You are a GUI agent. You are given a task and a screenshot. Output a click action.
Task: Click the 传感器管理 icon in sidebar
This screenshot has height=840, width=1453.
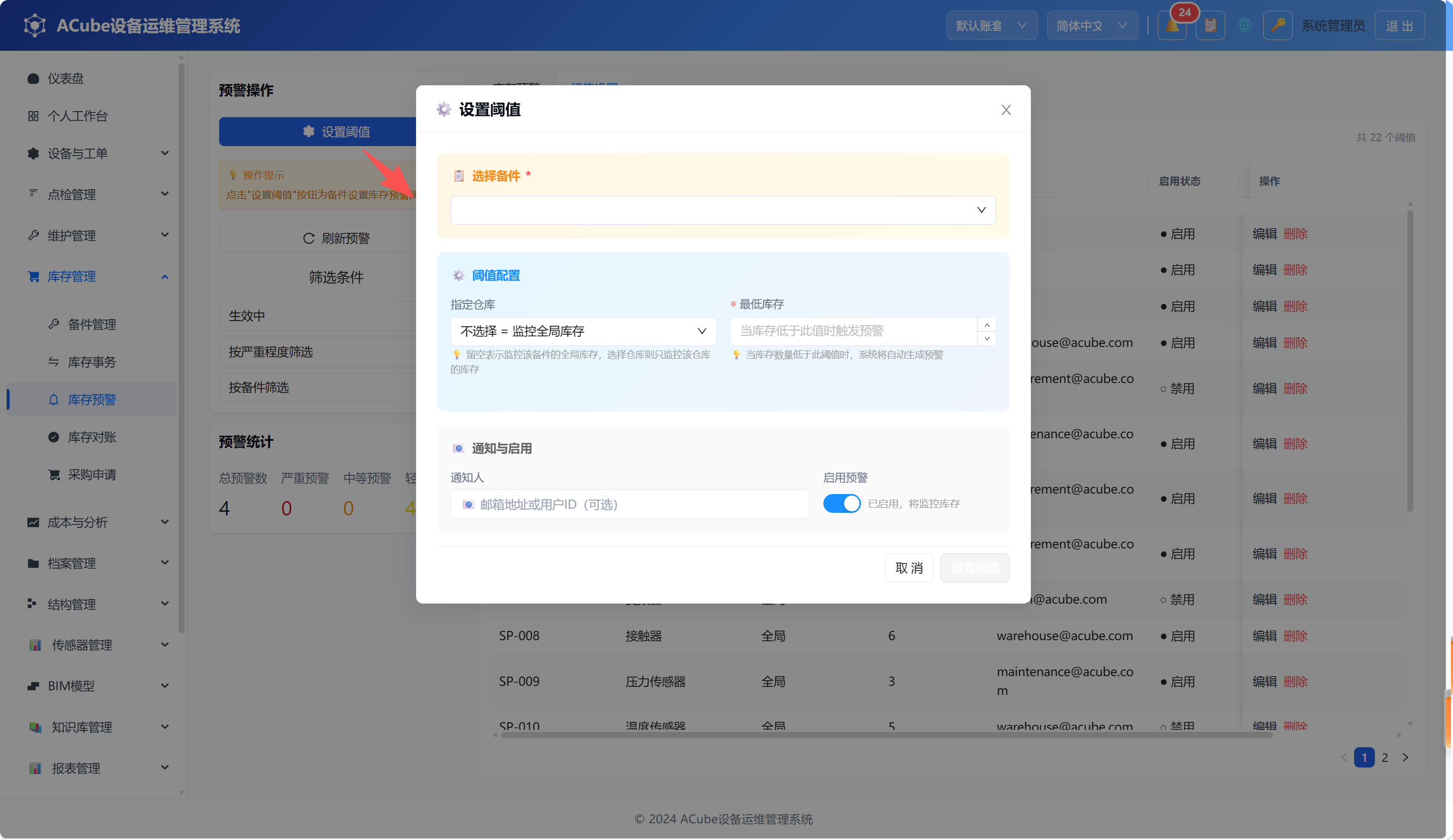[x=34, y=645]
